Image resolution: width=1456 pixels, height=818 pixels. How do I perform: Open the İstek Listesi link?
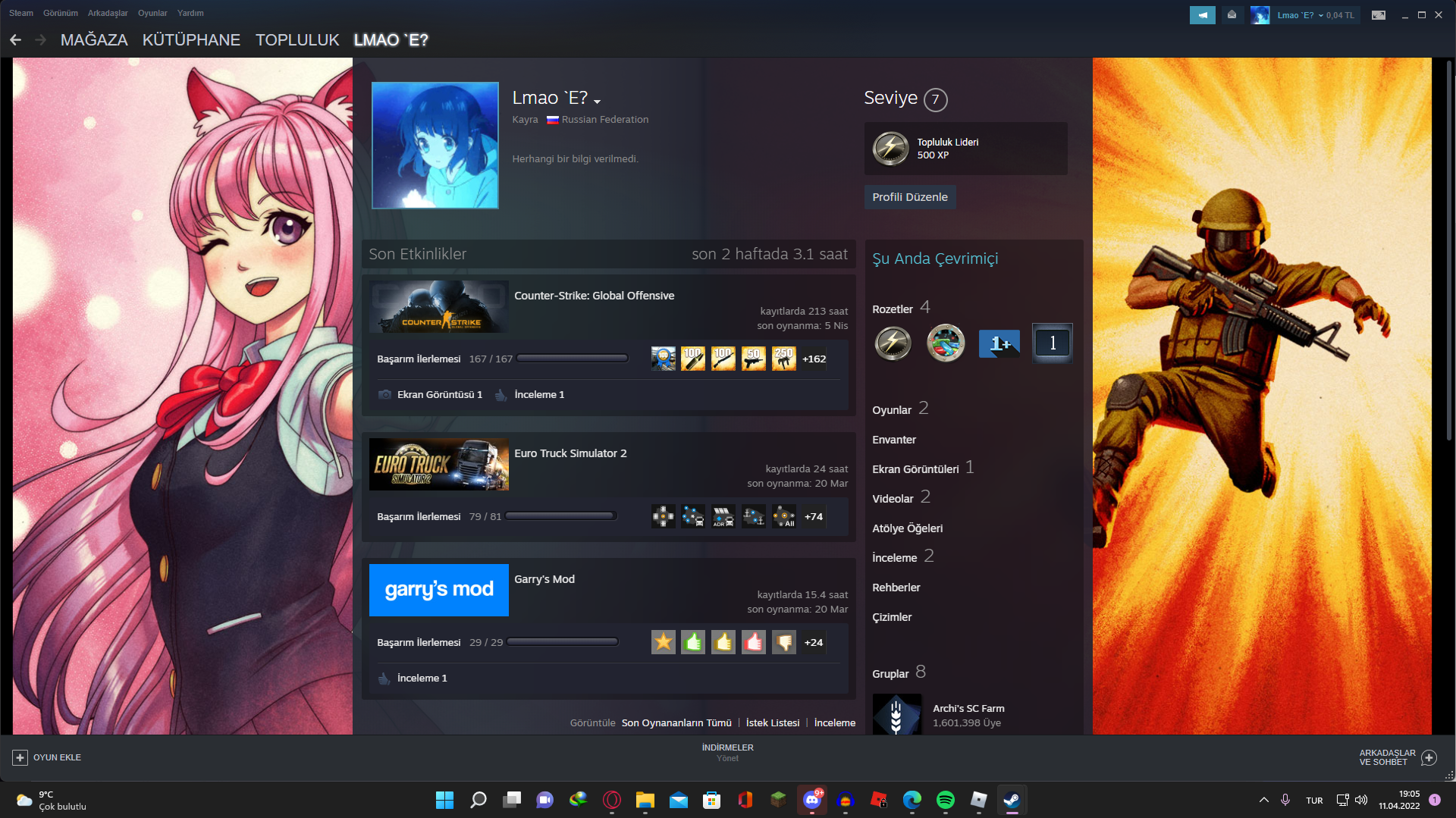pos(773,723)
